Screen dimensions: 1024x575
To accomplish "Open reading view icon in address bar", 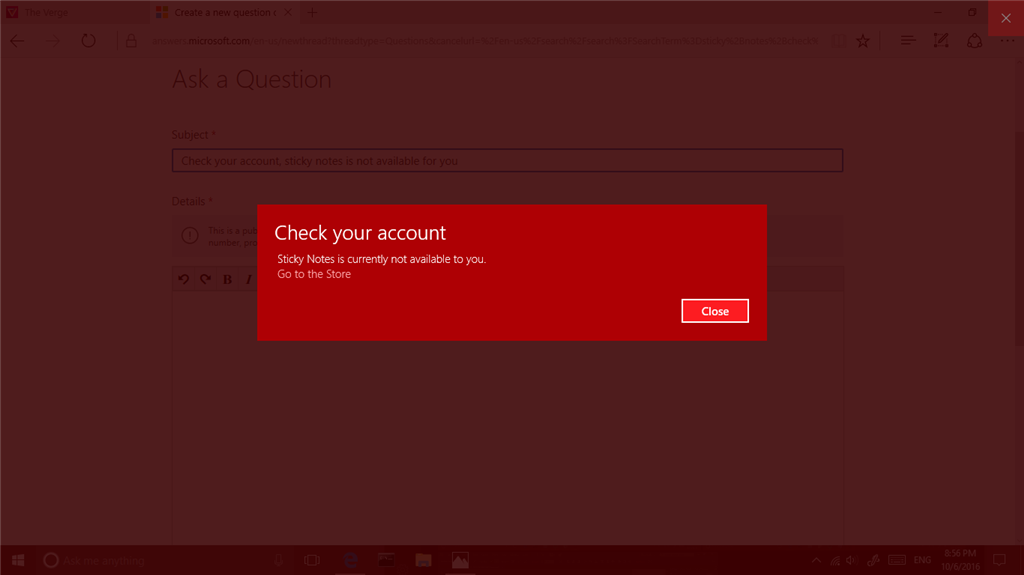I will [839, 41].
